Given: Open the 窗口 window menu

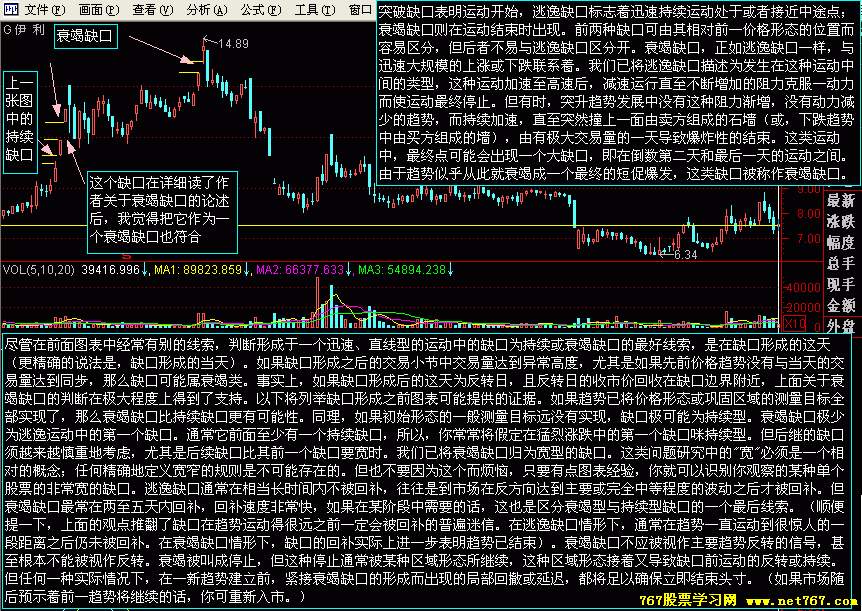Looking at the screenshot, I should click(362, 7).
